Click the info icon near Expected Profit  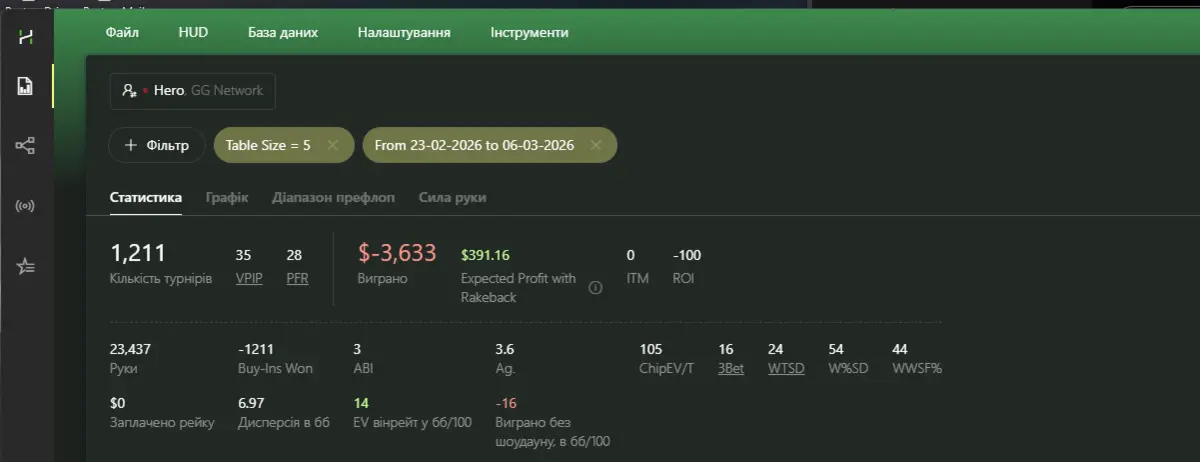coord(595,288)
